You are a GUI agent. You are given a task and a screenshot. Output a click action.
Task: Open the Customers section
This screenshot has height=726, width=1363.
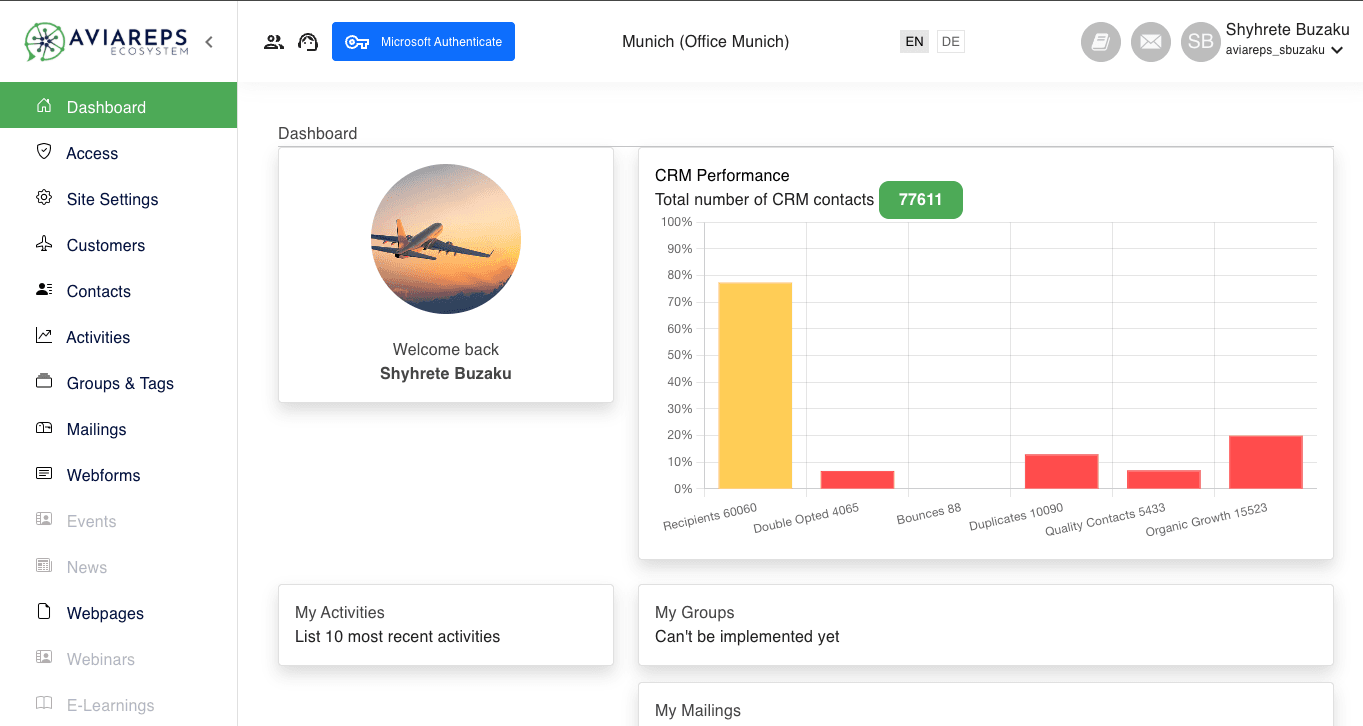coord(104,245)
